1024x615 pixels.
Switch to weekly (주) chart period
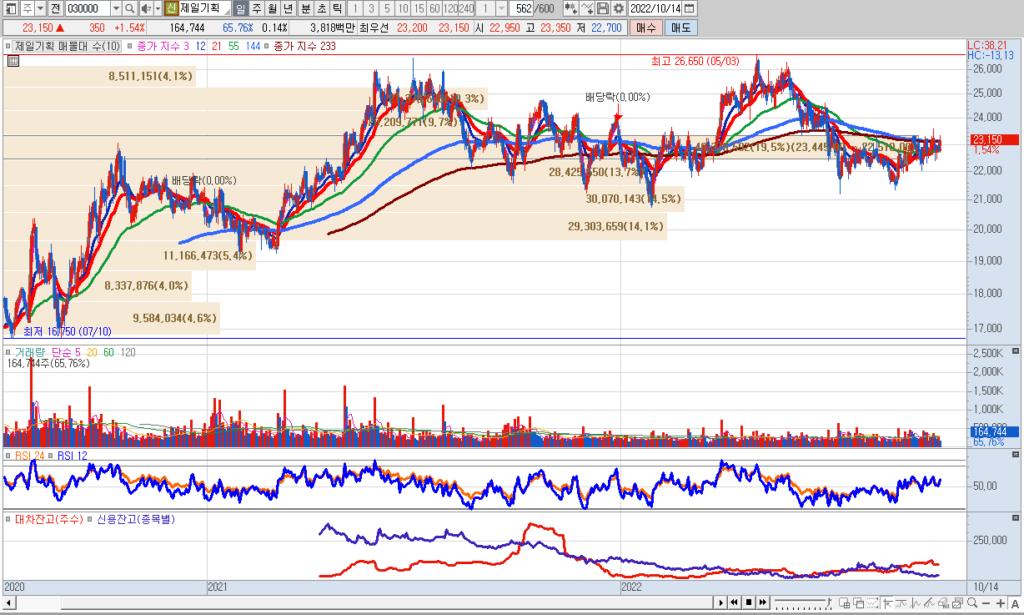[x=255, y=8]
